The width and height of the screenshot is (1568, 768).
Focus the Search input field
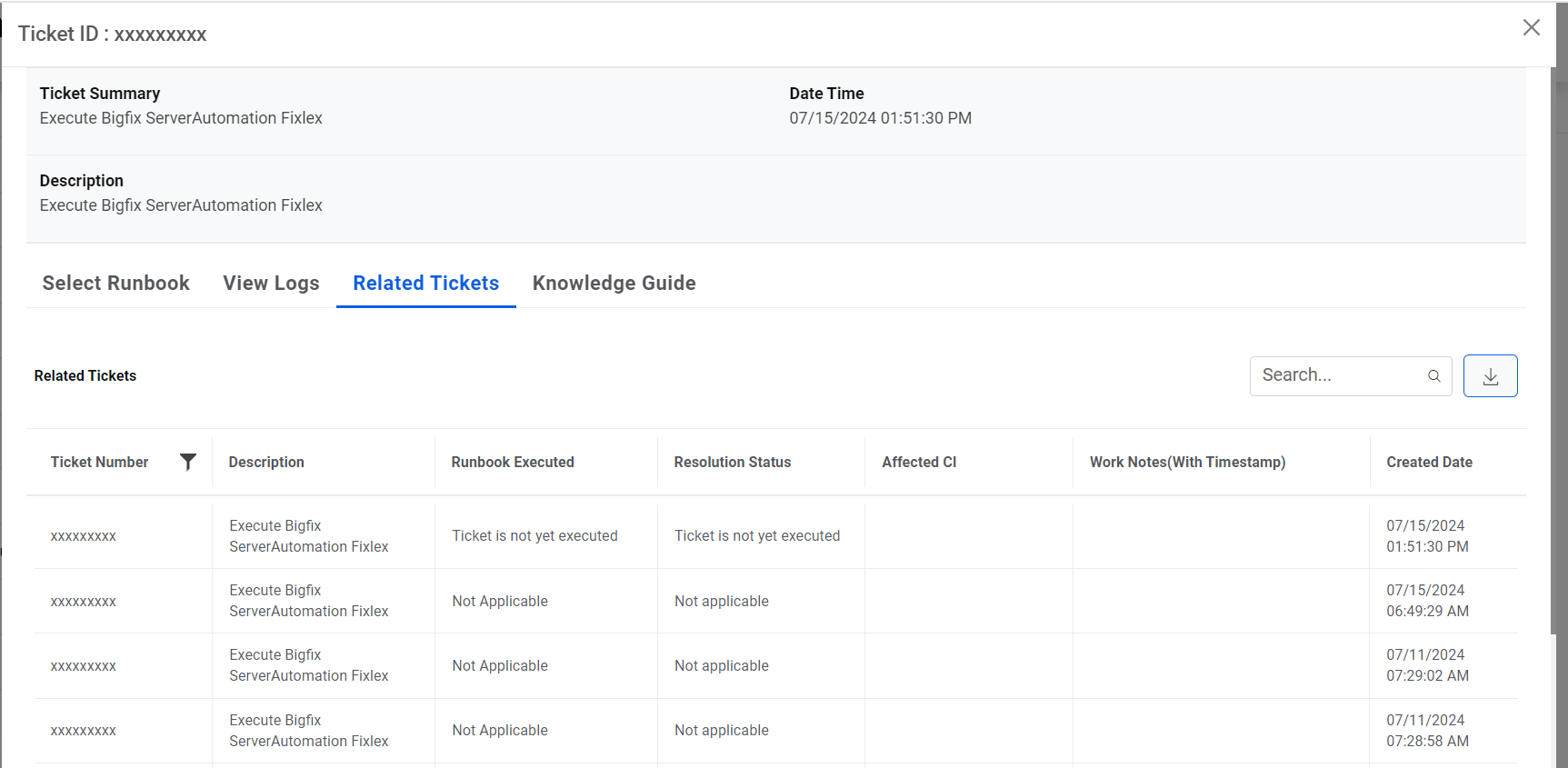[1336, 375]
